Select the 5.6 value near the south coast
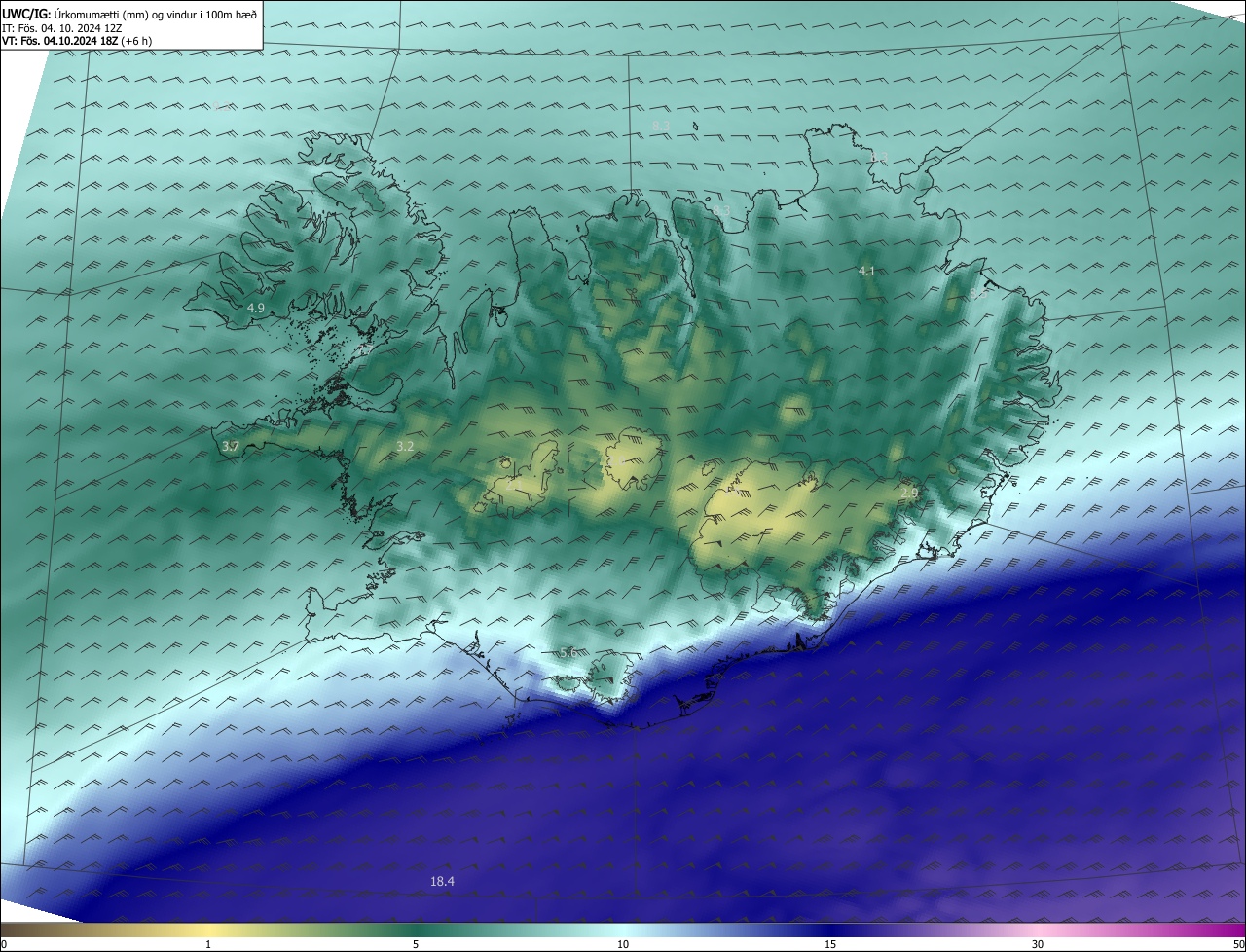The height and width of the screenshot is (952, 1246). point(568,652)
